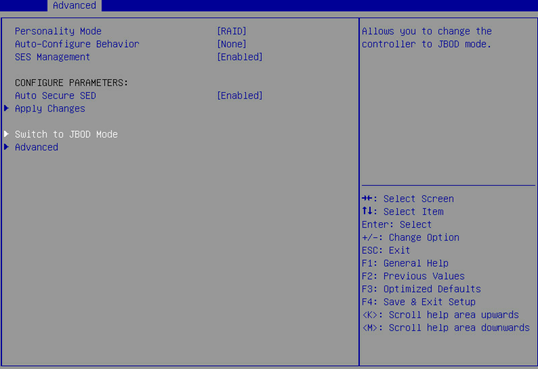This screenshot has height=369, width=538.
Task: Select the Auto-Configure Behavior setting
Action: (x=77, y=44)
